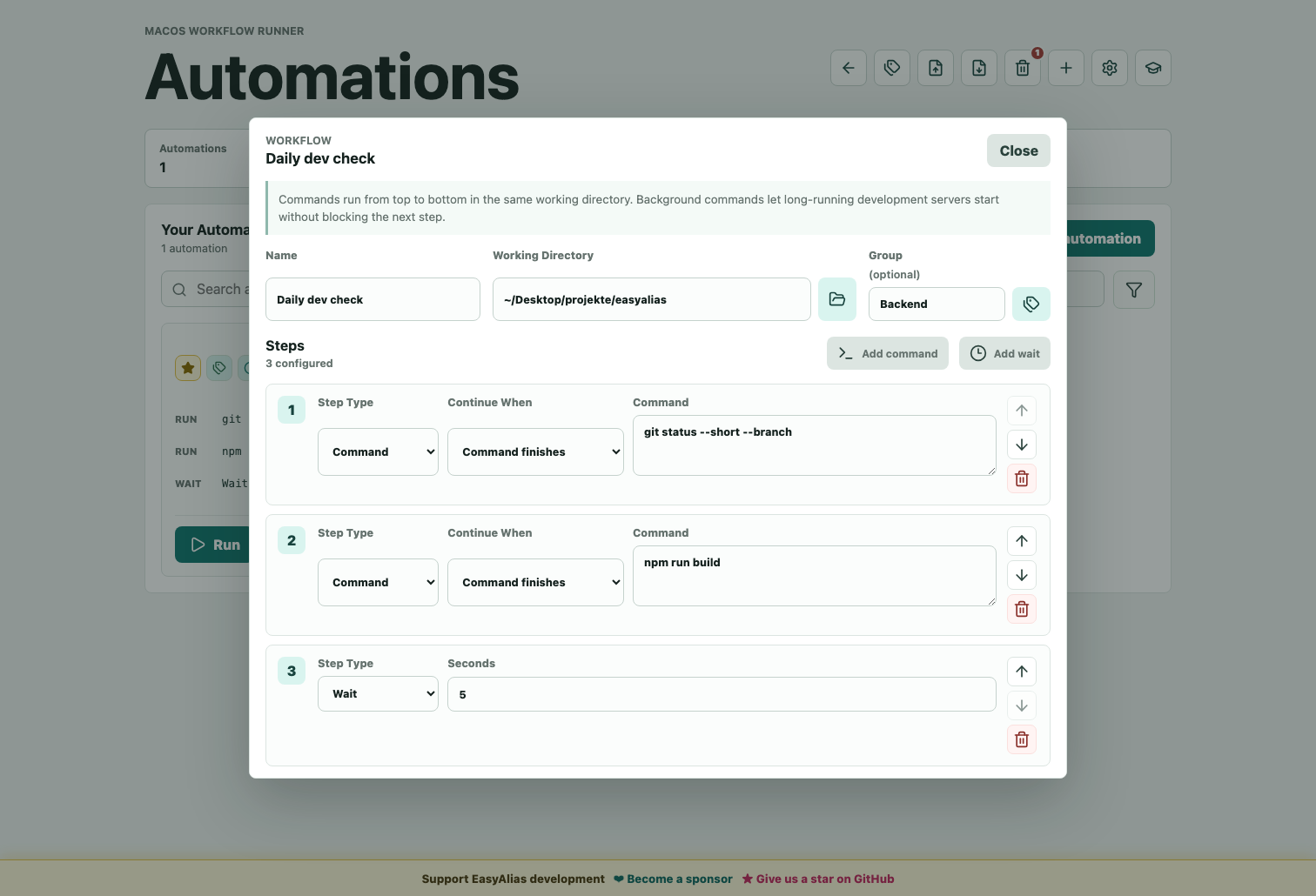Viewport: 1316px width, 896px height.
Task: Click the Seconds field for step 3
Action: (x=722, y=694)
